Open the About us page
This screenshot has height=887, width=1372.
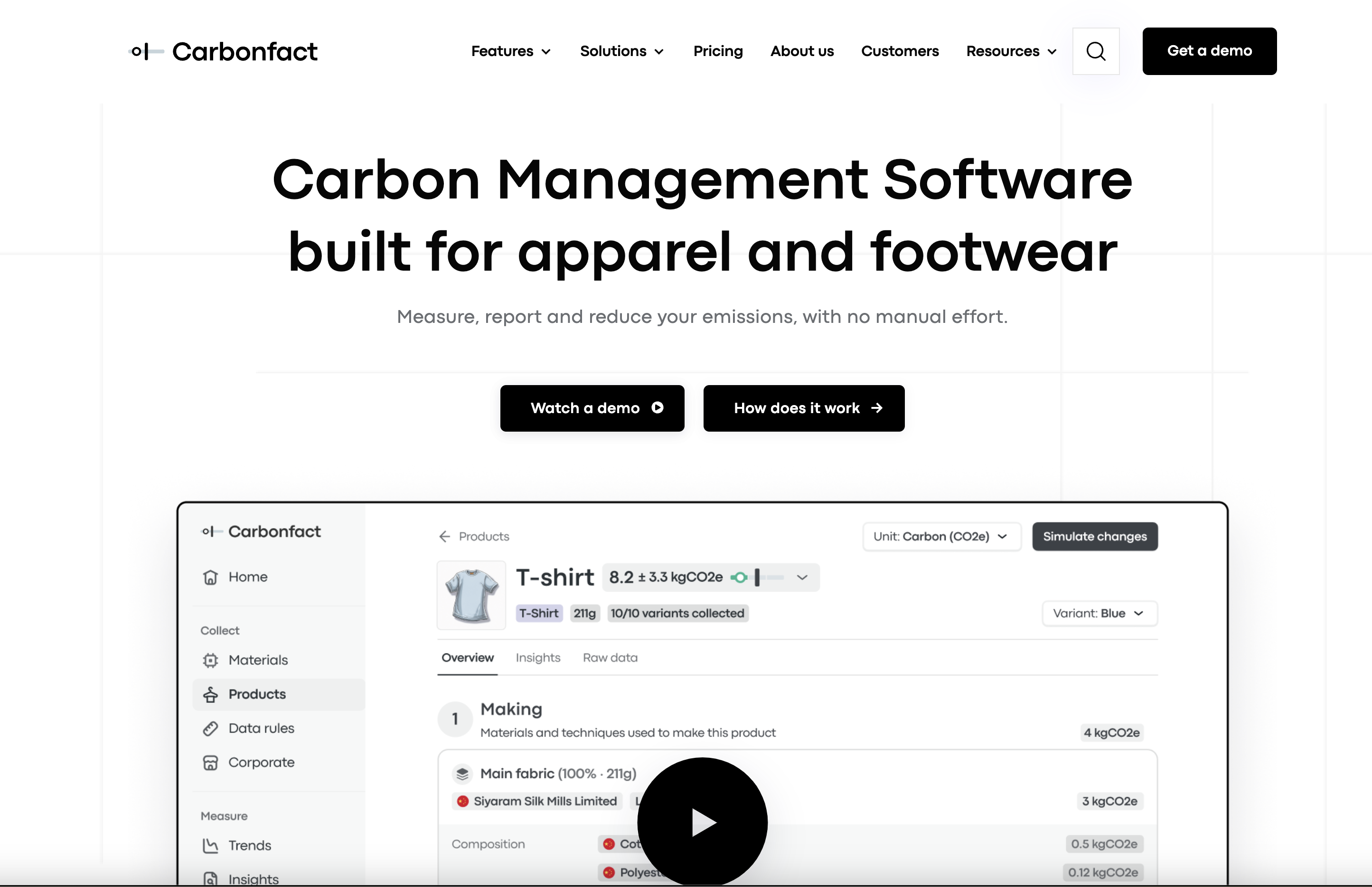point(802,51)
